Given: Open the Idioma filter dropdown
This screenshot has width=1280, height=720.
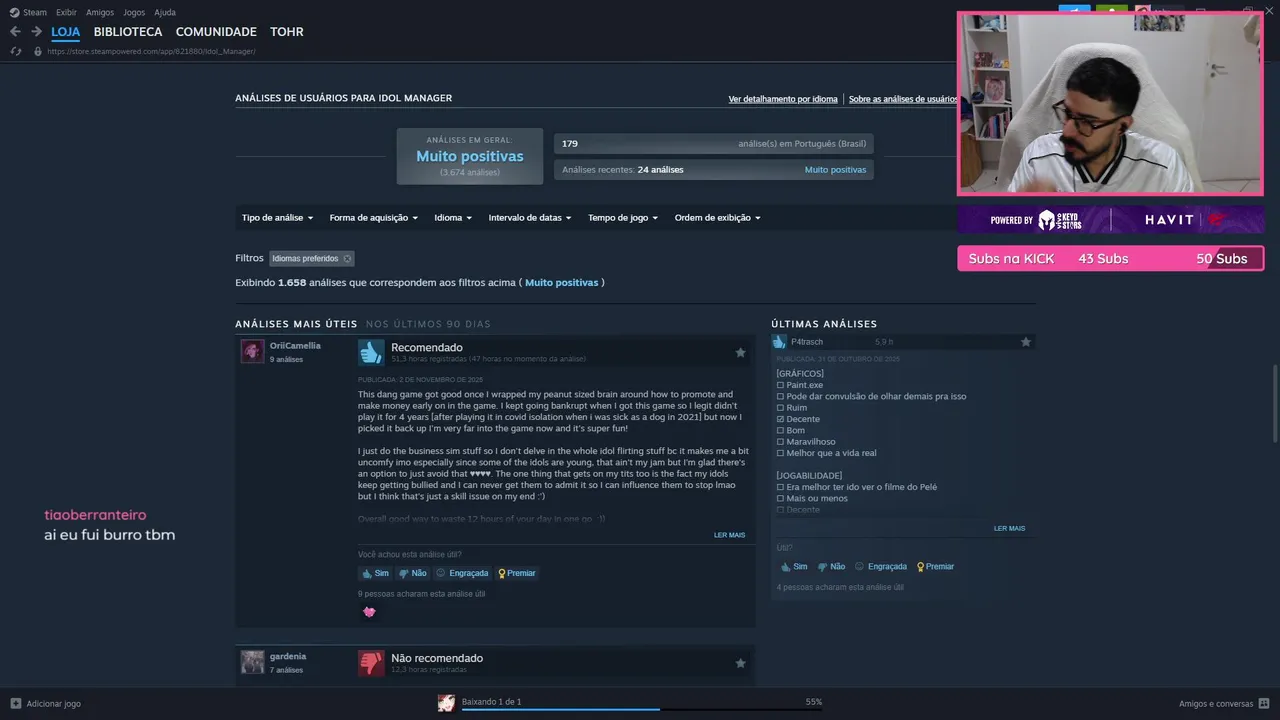Looking at the screenshot, I should point(453,218).
